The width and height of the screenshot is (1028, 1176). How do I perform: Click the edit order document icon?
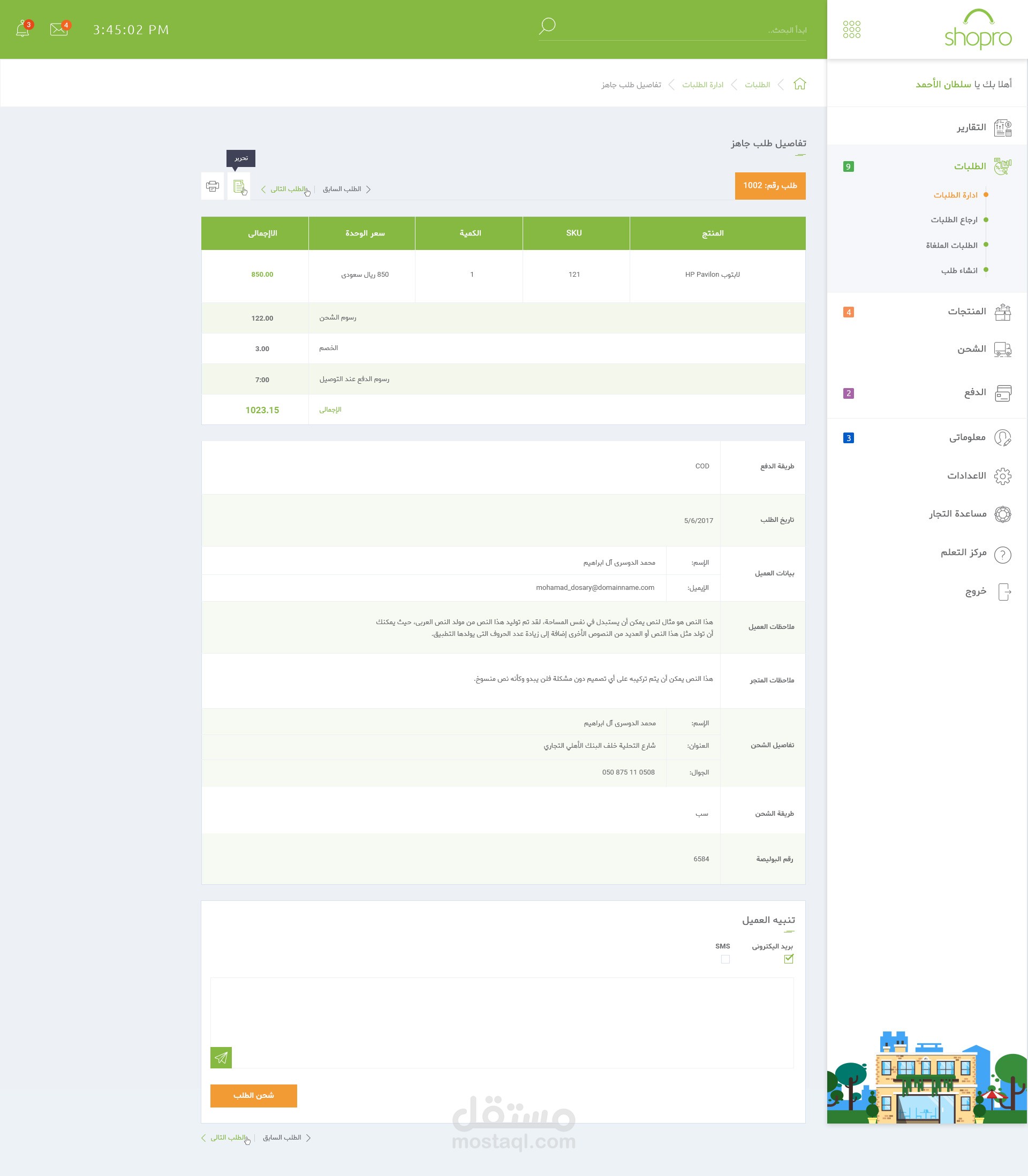coord(239,186)
